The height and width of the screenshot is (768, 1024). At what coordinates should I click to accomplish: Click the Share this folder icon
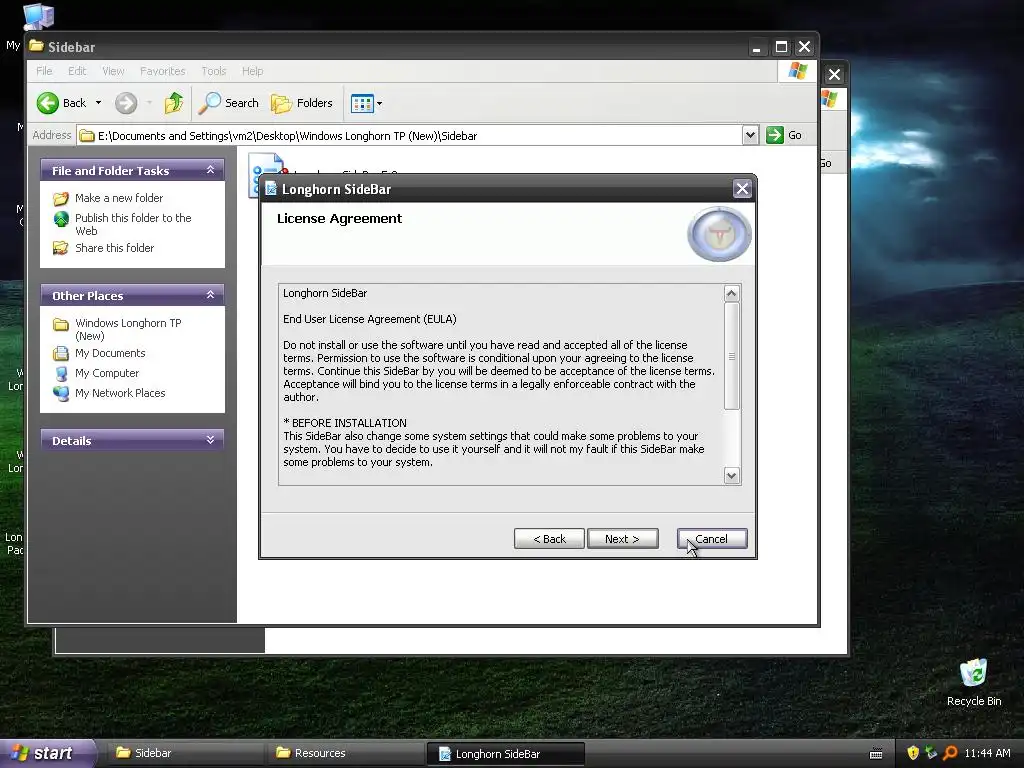(x=61, y=248)
